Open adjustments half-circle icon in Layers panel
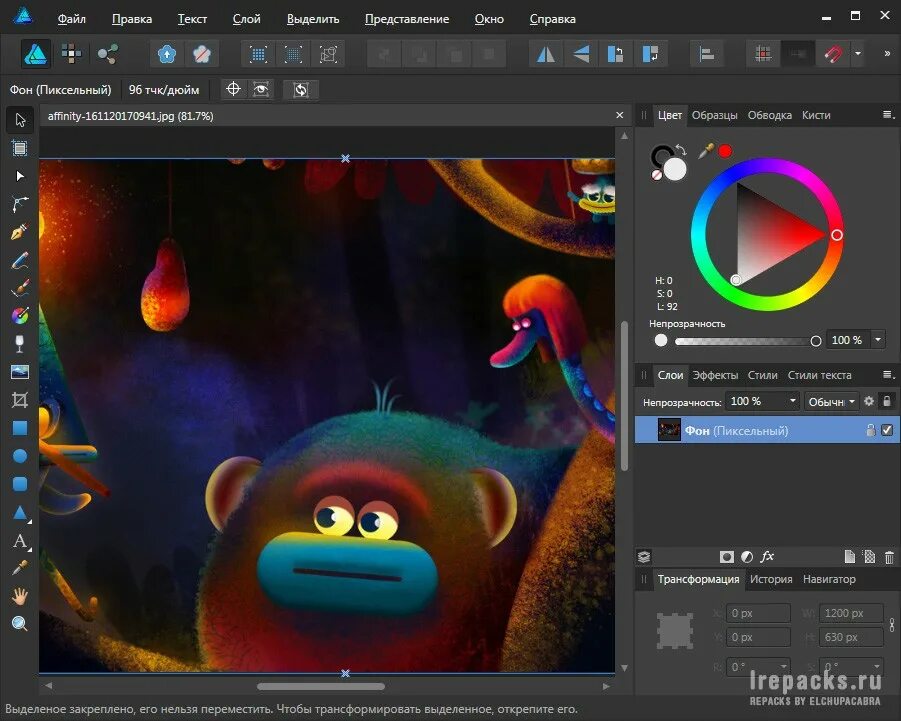Screen dimensions: 901x721 click(747, 557)
